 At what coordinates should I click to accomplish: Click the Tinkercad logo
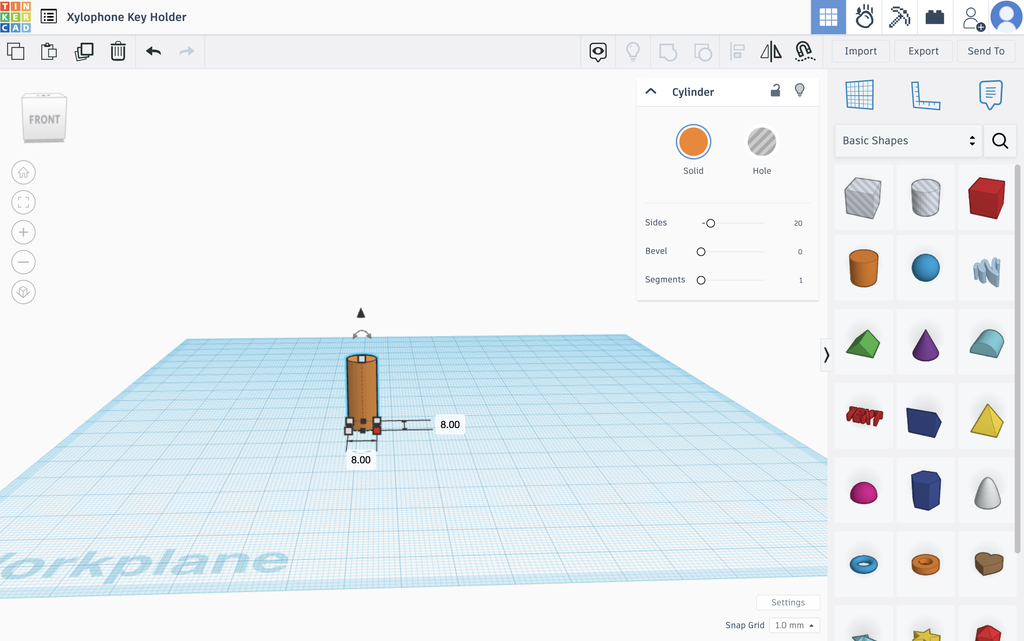click(16, 16)
